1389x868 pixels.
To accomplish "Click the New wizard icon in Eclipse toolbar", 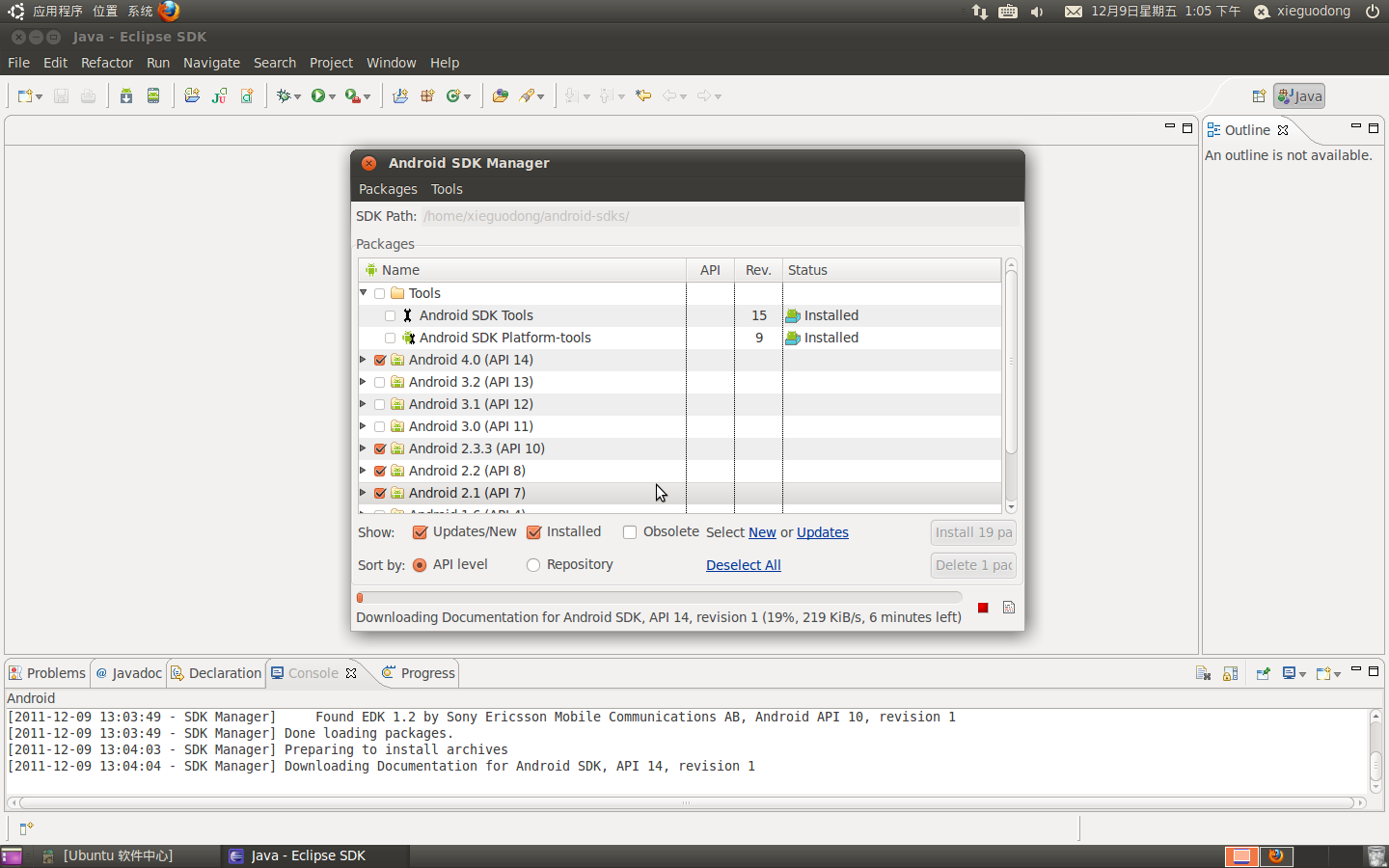I will 26,95.
